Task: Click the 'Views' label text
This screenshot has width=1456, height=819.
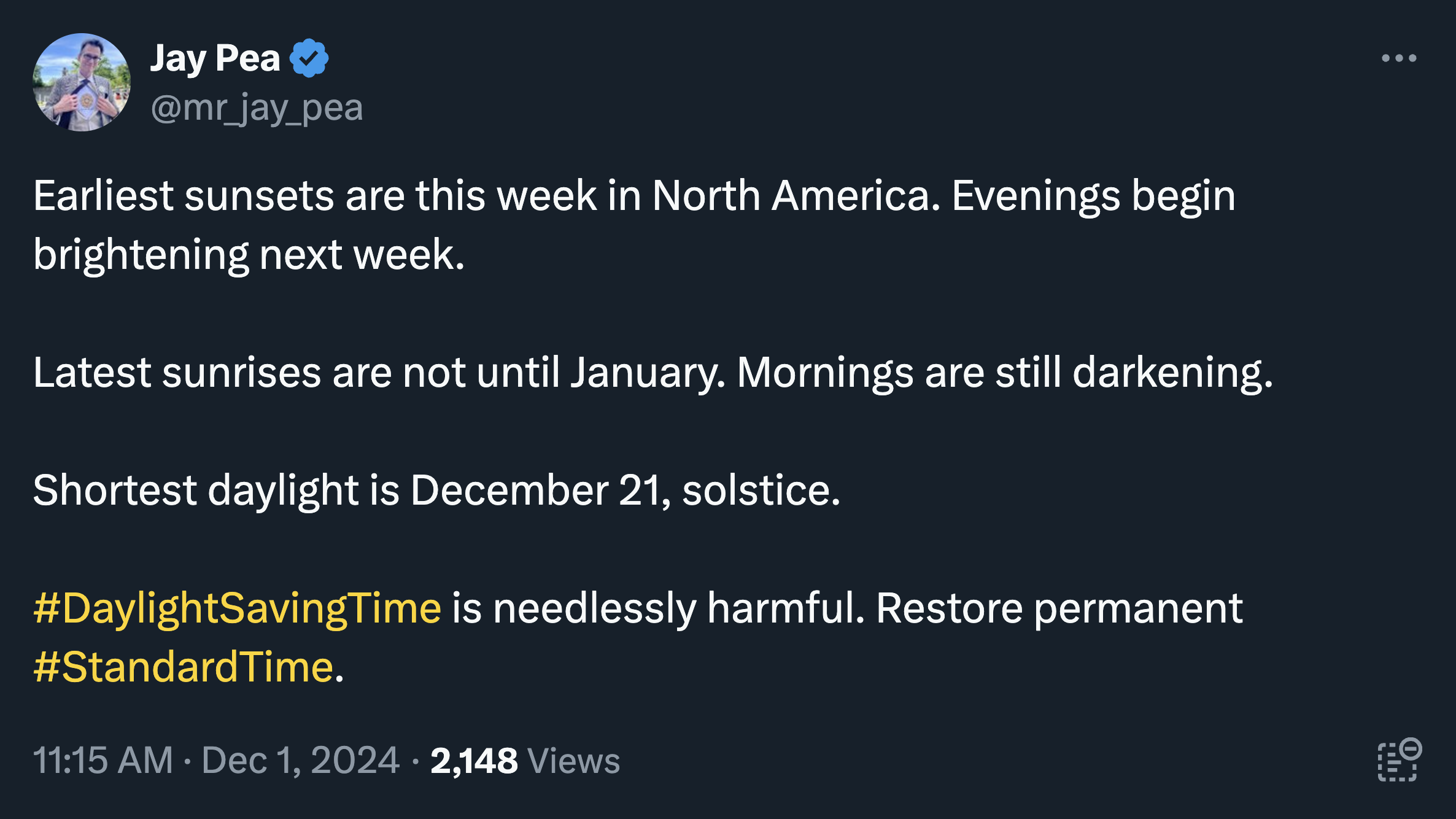Action: 574,761
